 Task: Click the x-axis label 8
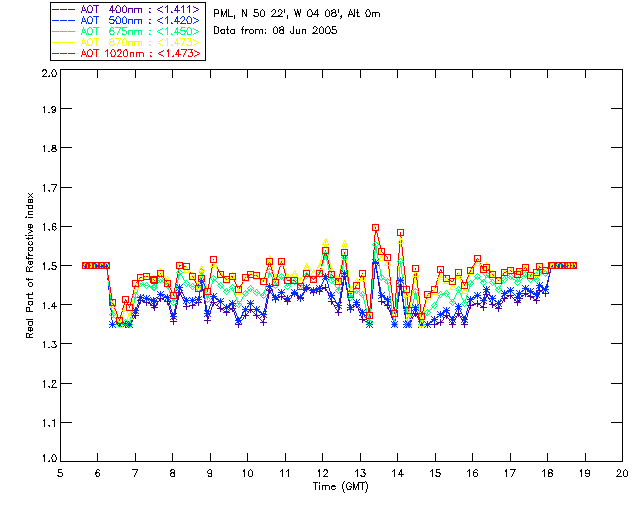[x=173, y=473]
